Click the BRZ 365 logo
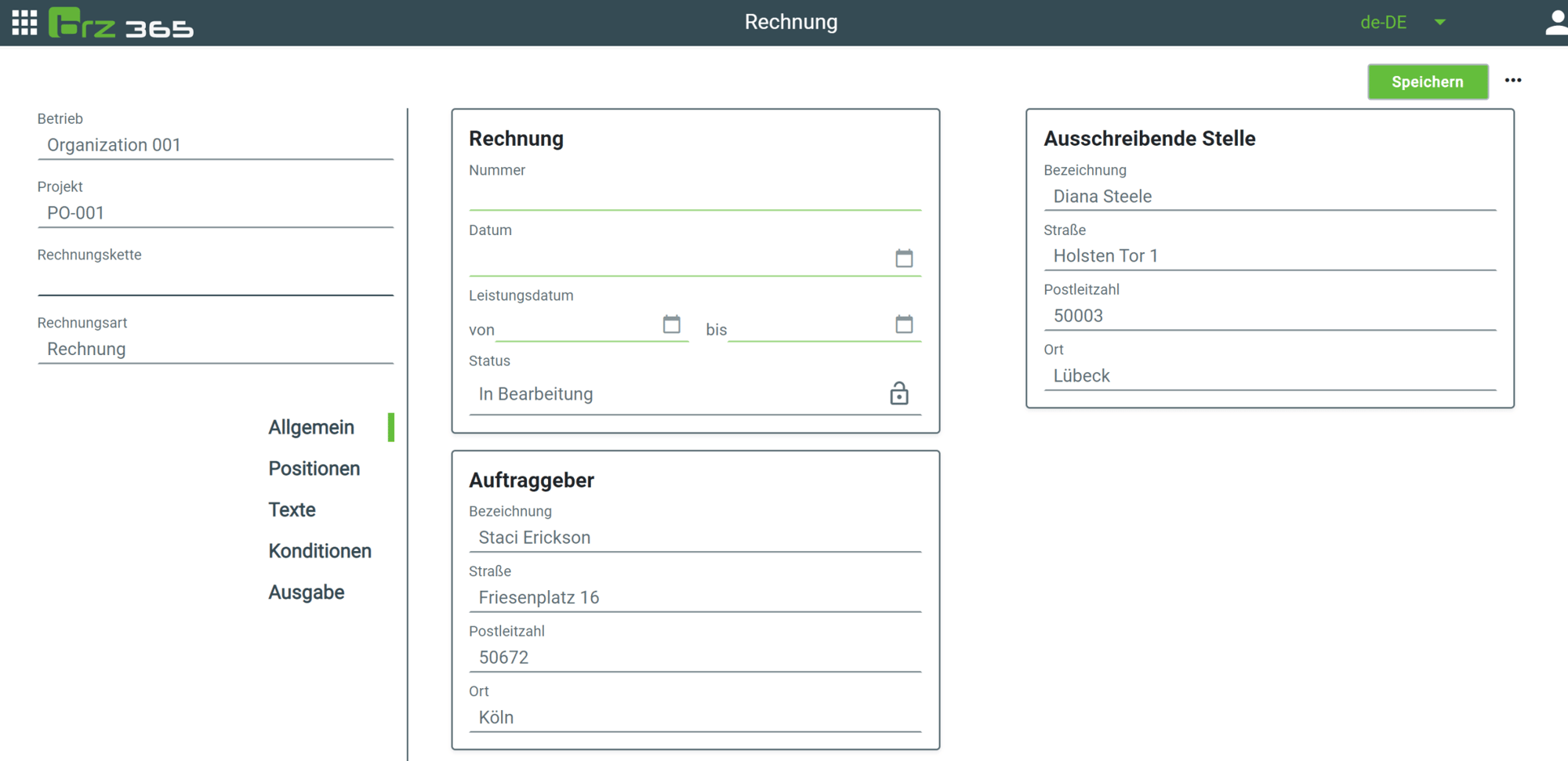 [x=121, y=23]
